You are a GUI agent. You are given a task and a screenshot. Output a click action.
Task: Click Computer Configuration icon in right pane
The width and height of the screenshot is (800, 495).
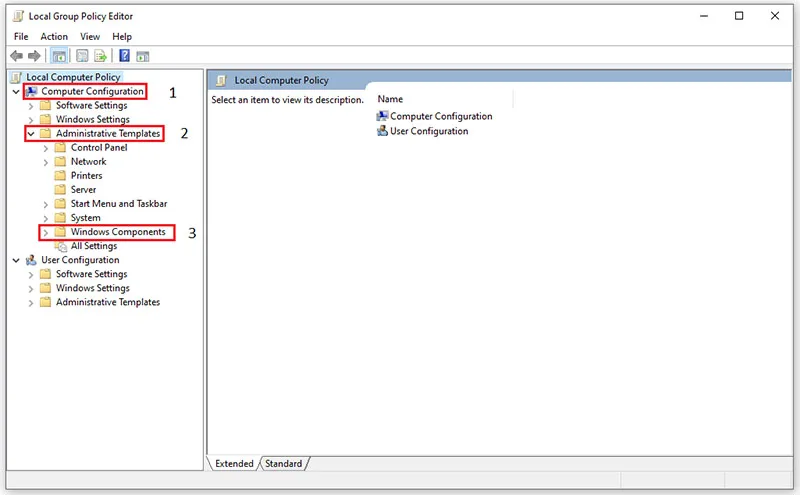coord(382,116)
